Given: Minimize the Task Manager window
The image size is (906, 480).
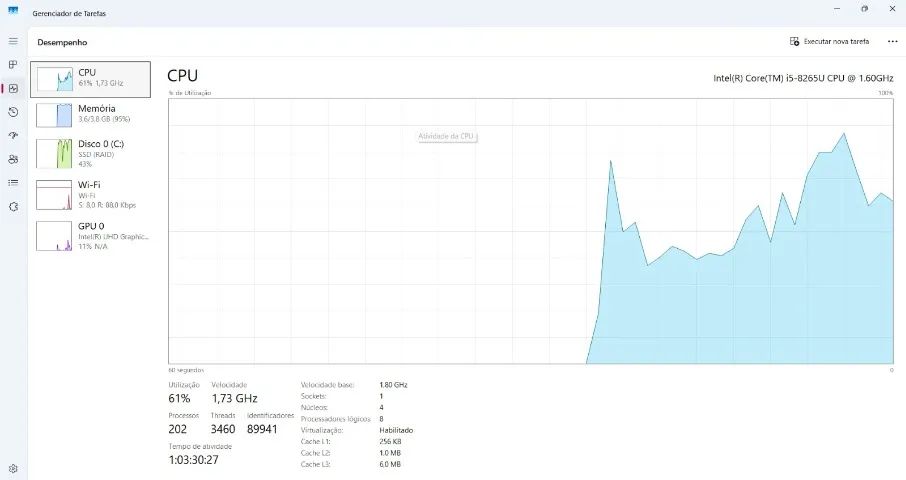Looking at the screenshot, I should point(837,9).
